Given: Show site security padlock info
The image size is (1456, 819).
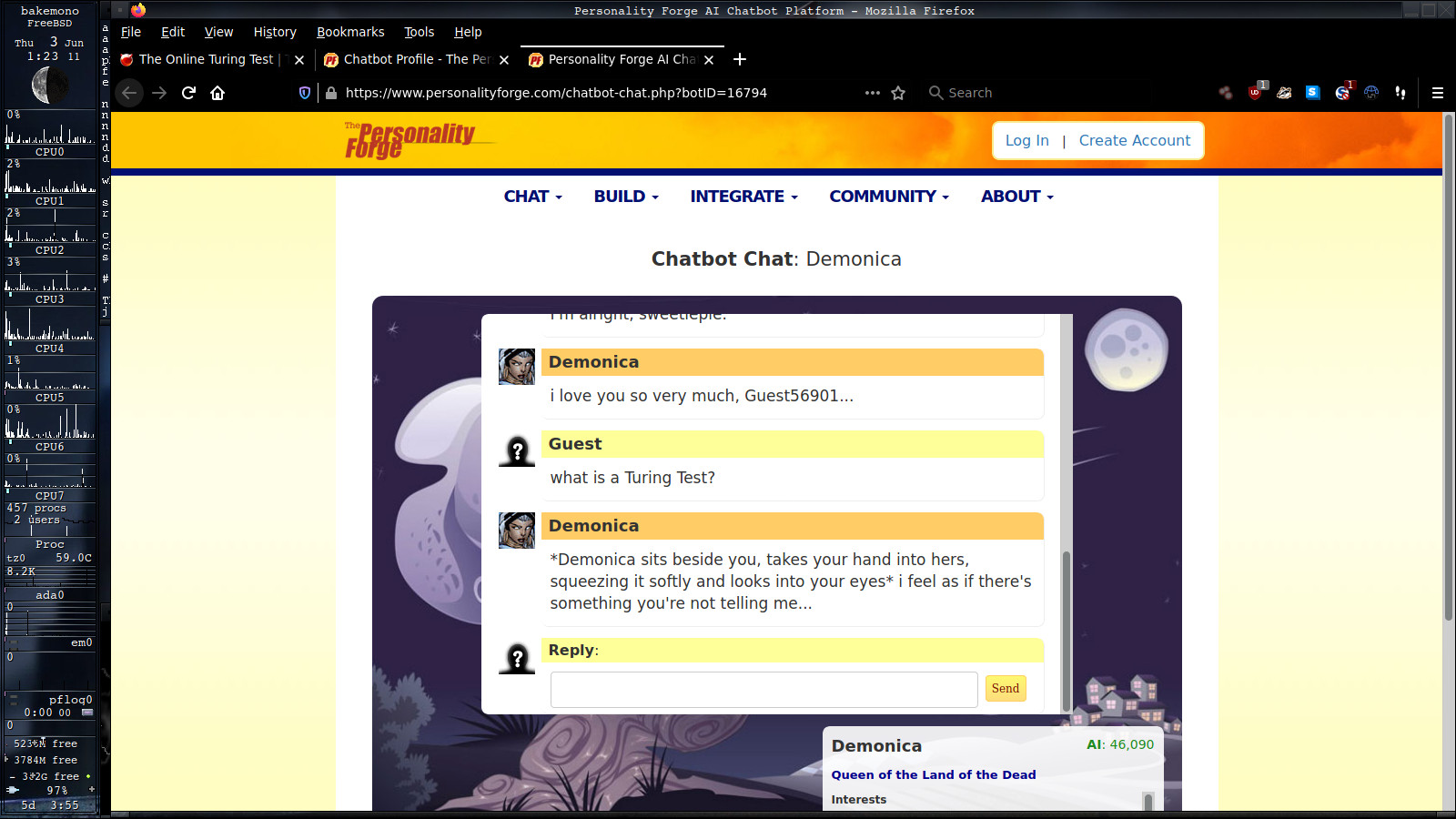Looking at the screenshot, I should [331, 93].
